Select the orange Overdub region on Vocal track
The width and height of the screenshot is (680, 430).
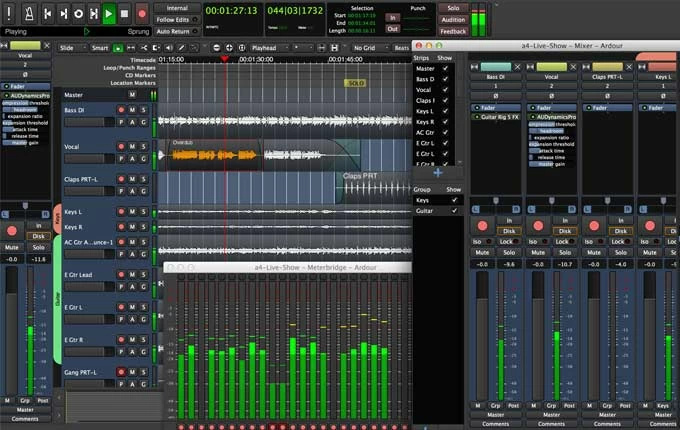tap(212, 153)
